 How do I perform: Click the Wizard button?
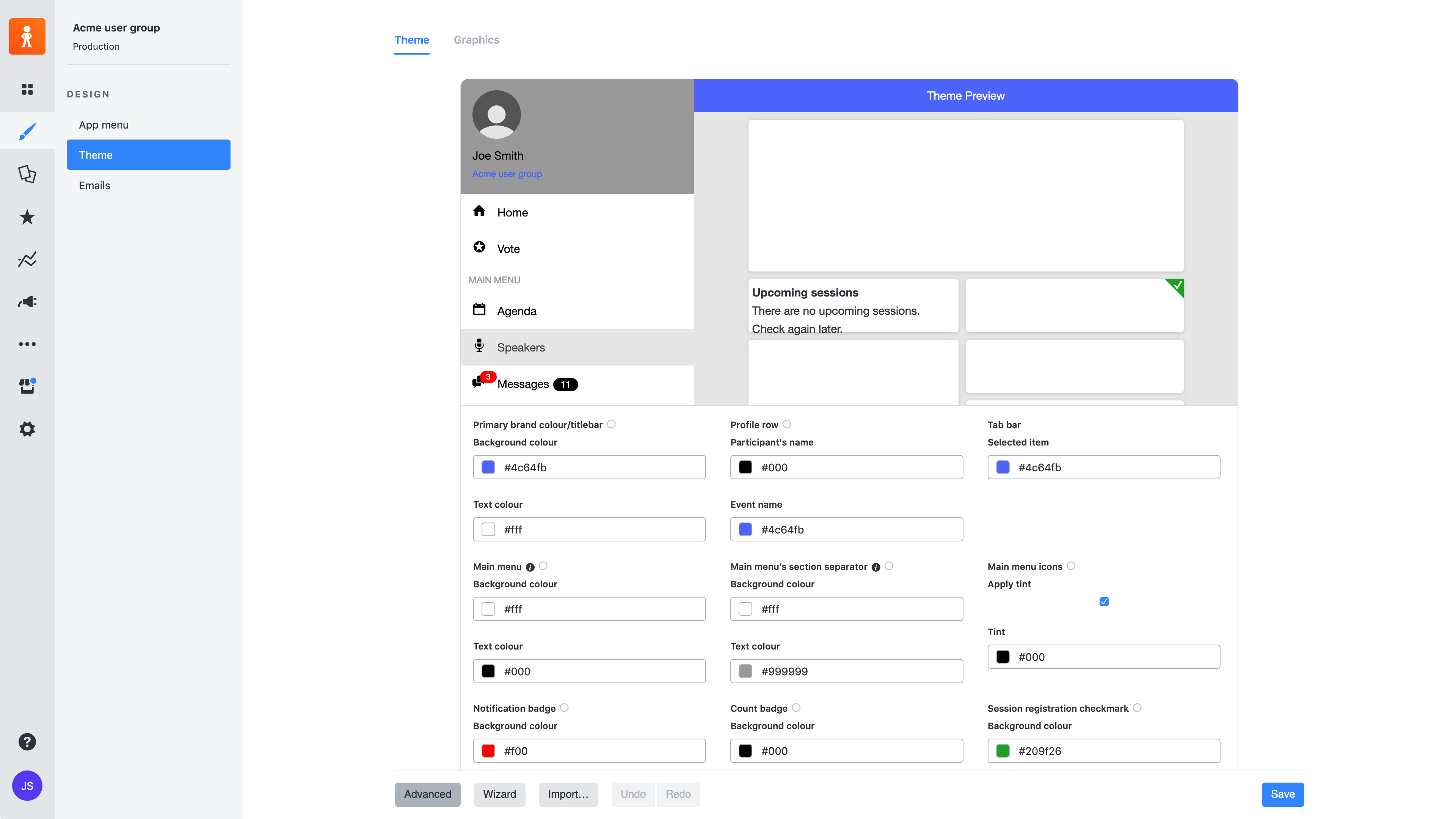pos(499,794)
